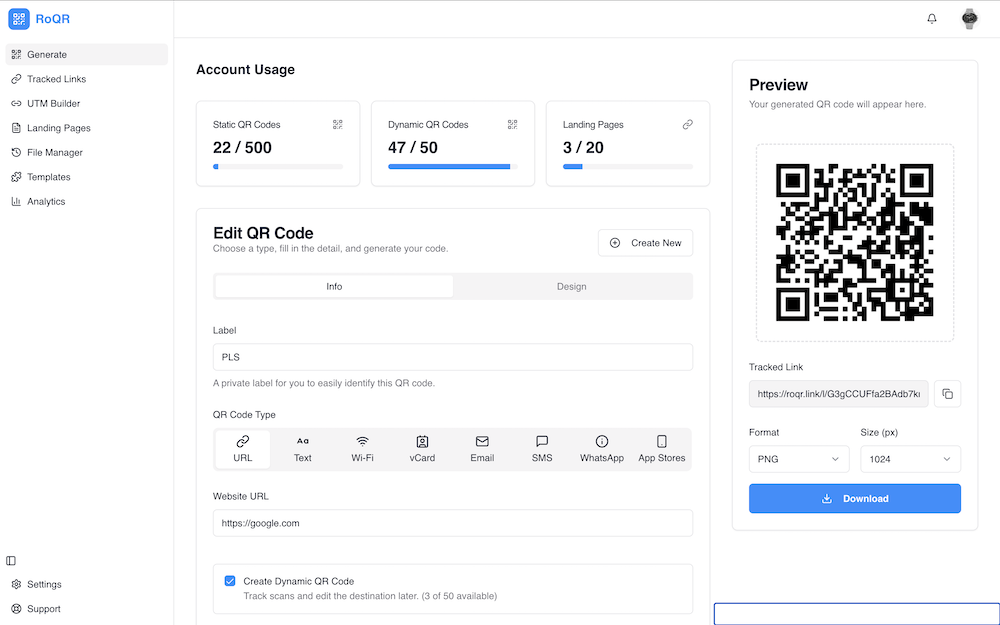1000x625 pixels.
Task: Open the PNG format dropdown
Action: [798, 459]
